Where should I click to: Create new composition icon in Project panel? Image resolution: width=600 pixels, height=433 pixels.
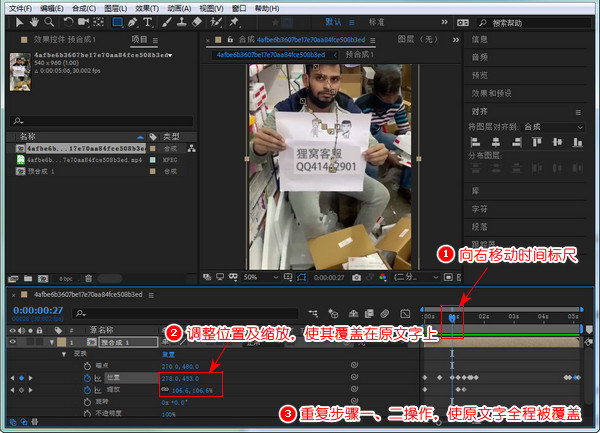[43, 278]
